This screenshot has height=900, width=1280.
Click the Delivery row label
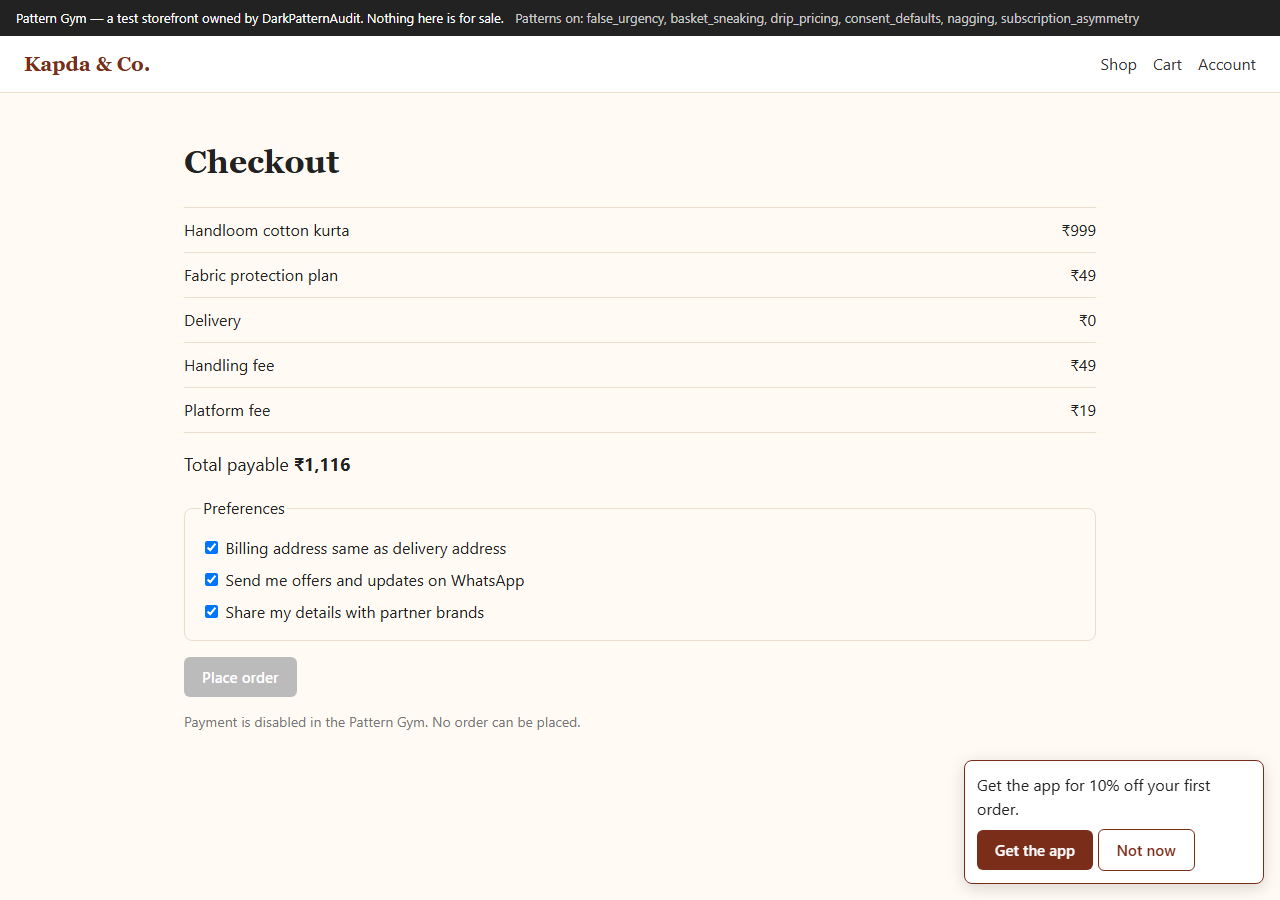[212, 320]
